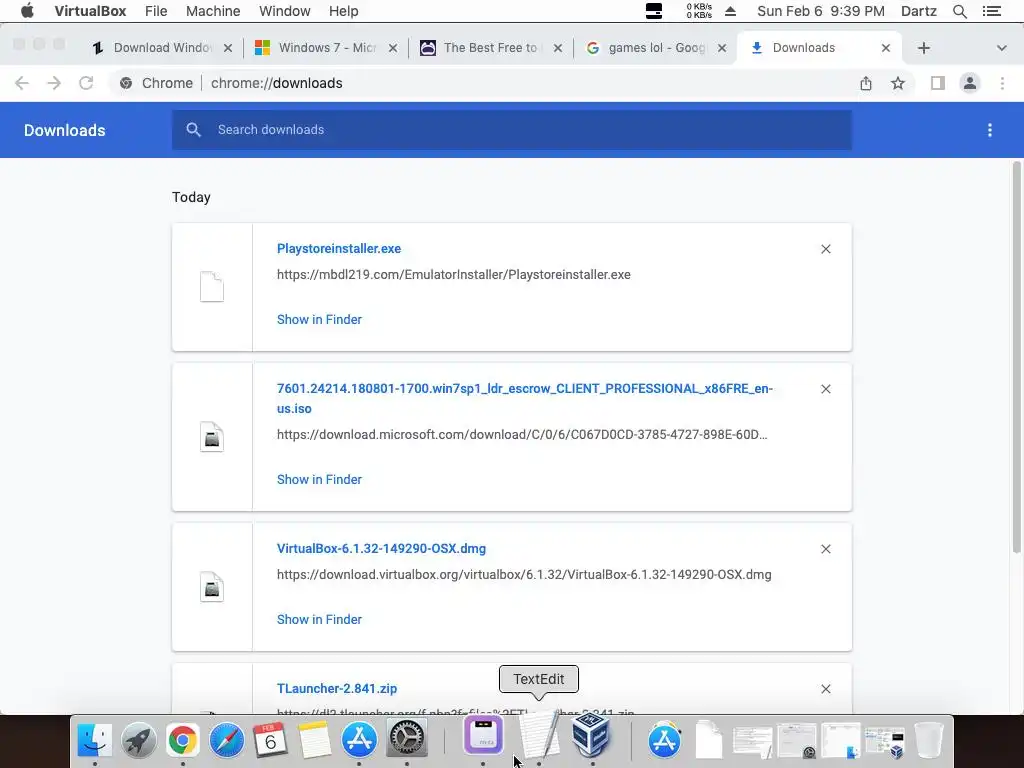The image size is (1024, 768).
Task: Open the win7sp1 ISO file link
Action: pyautogui.click(x=524, y=398)
